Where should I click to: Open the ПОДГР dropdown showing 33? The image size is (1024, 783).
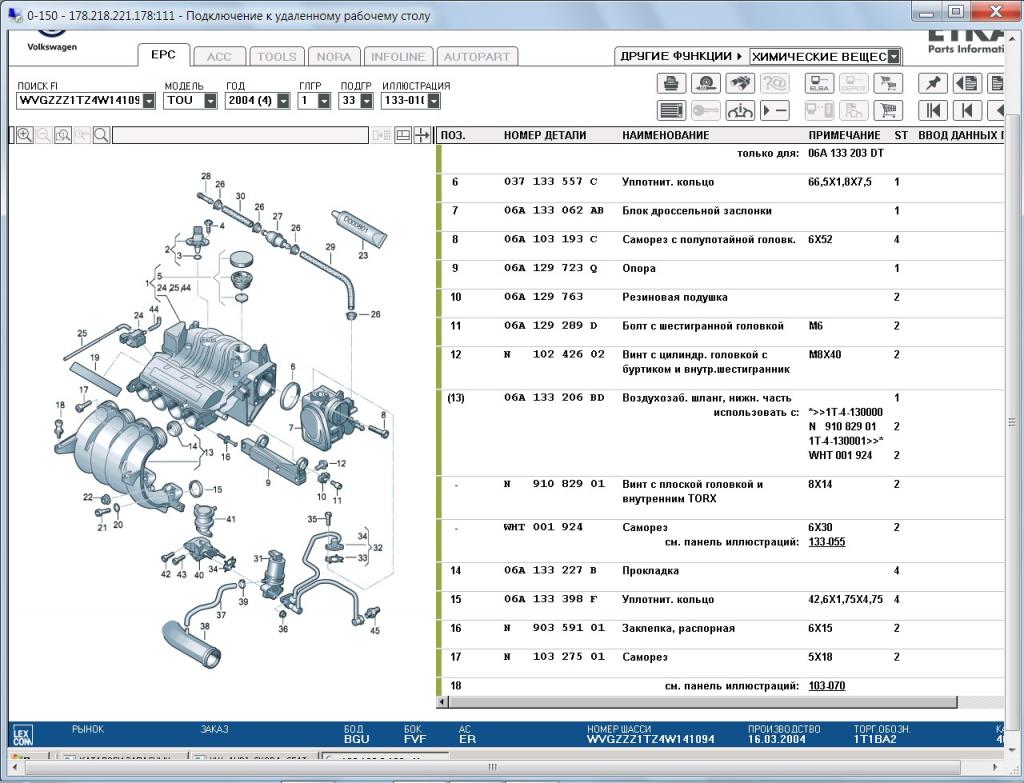click(366, 101)
